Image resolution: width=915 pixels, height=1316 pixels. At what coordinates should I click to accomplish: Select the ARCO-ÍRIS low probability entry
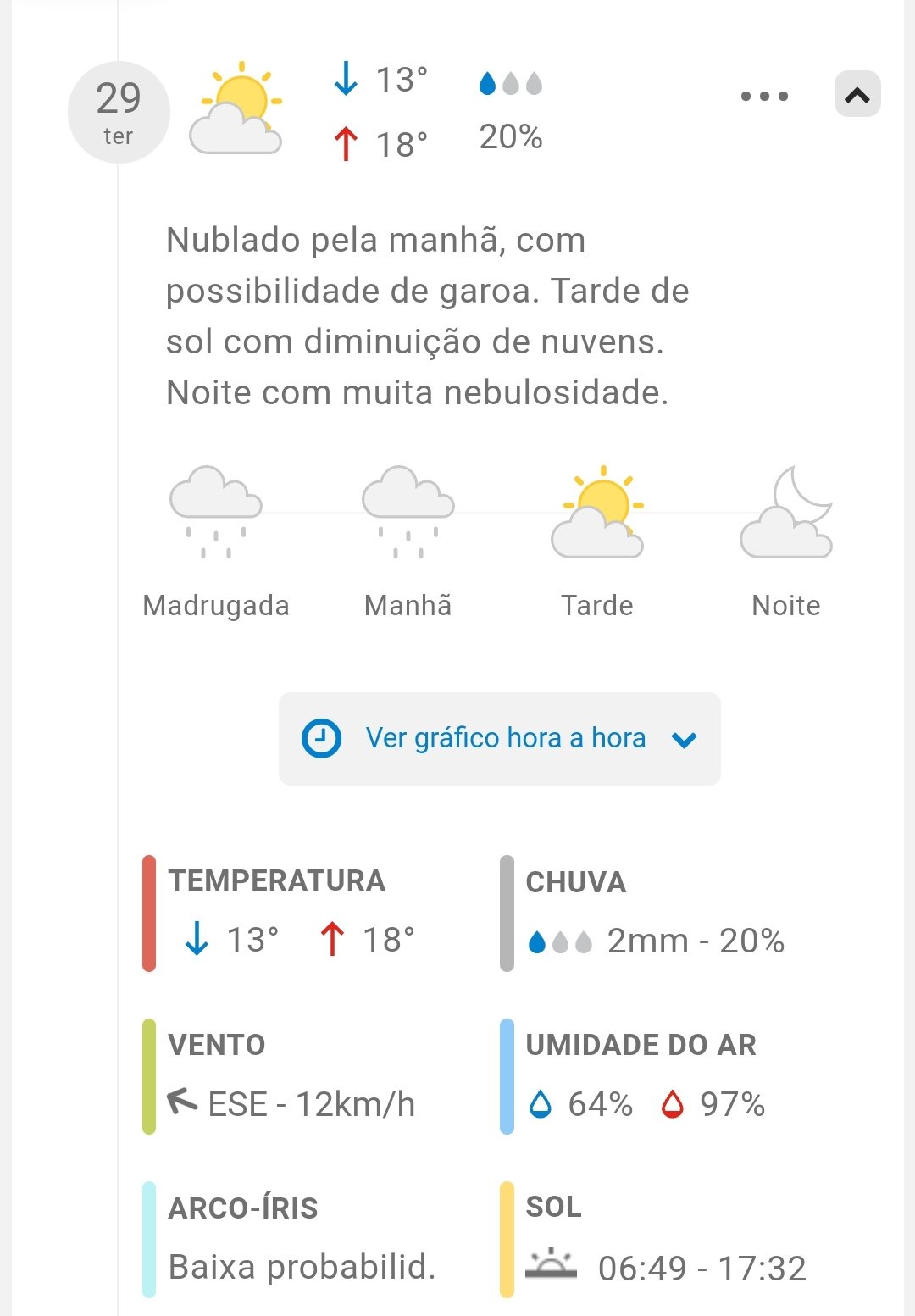pos(302,1267)
